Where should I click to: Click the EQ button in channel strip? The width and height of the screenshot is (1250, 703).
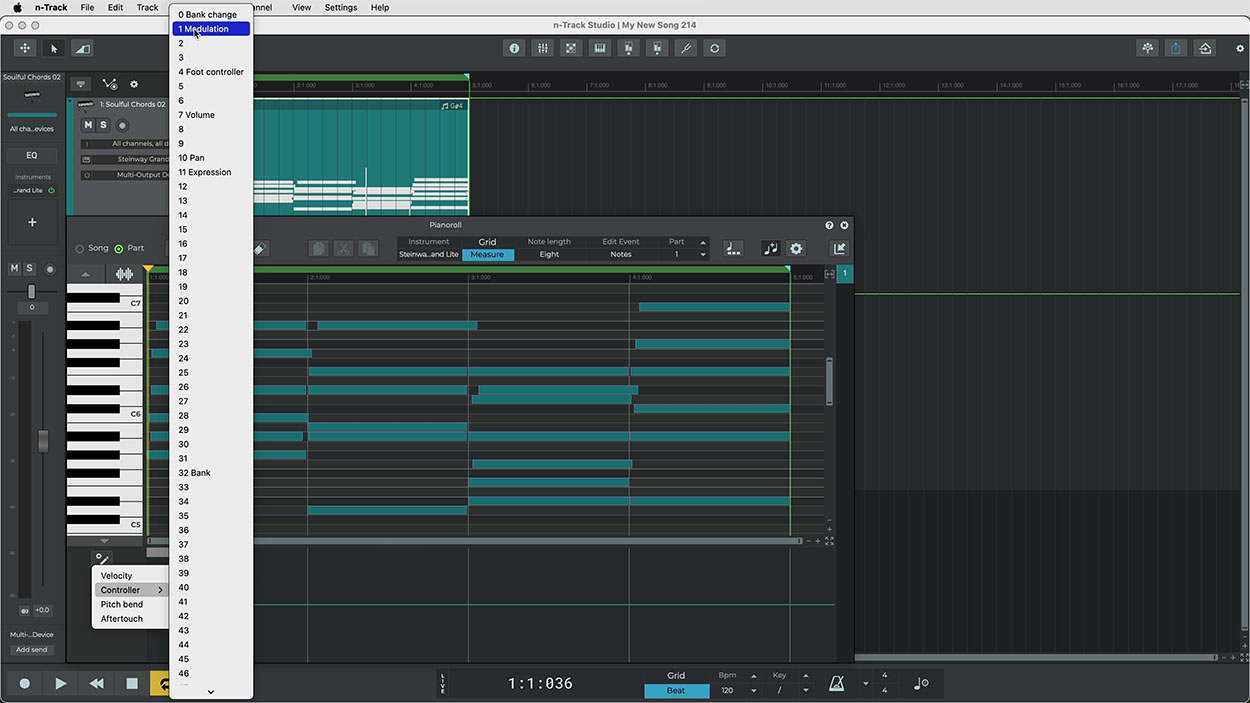pos(31,155)
